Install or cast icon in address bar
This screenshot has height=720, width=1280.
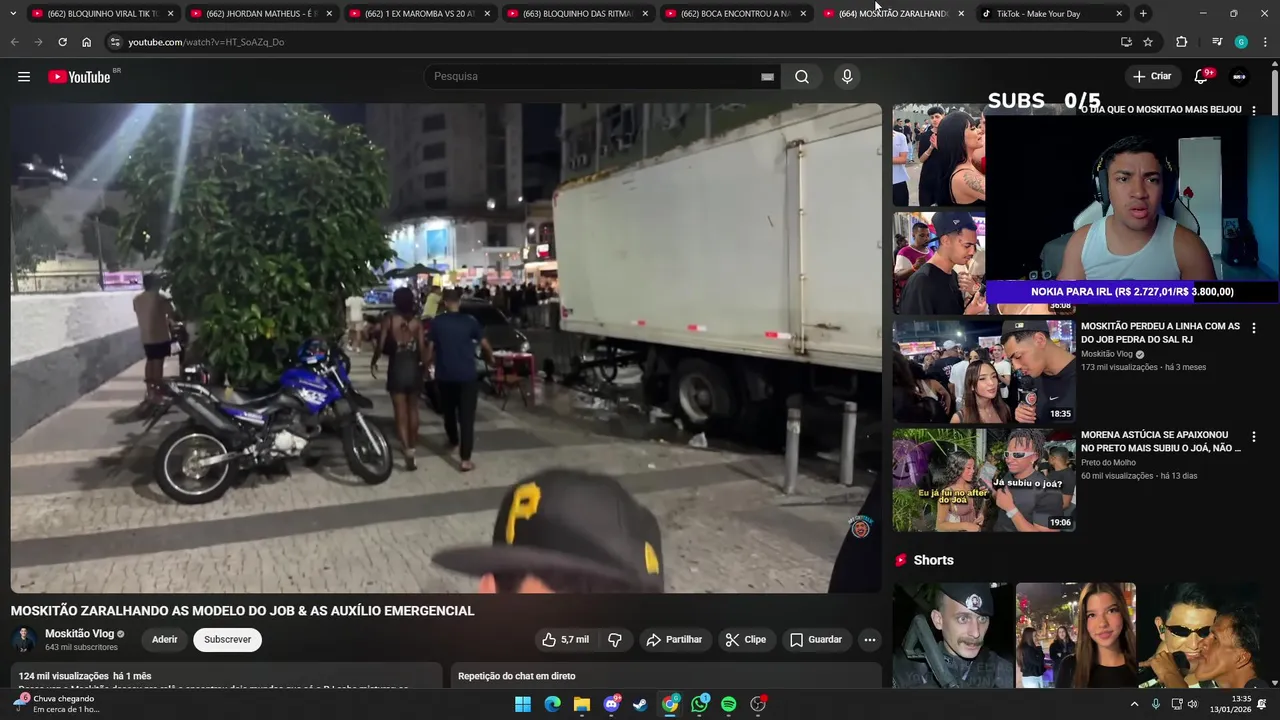[x=1126, y=42]
